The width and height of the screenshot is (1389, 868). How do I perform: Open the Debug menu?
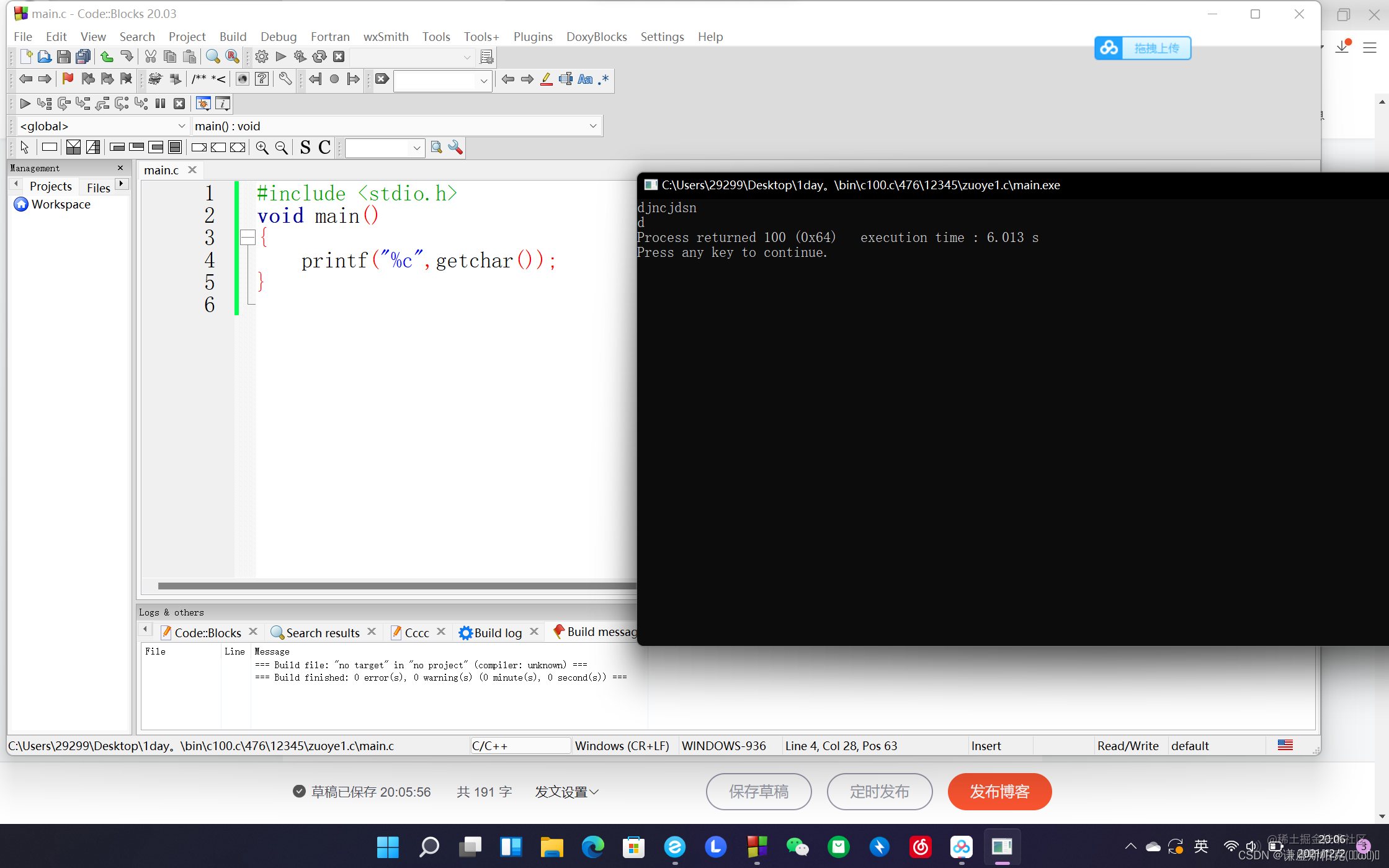(x=278, y=37)
